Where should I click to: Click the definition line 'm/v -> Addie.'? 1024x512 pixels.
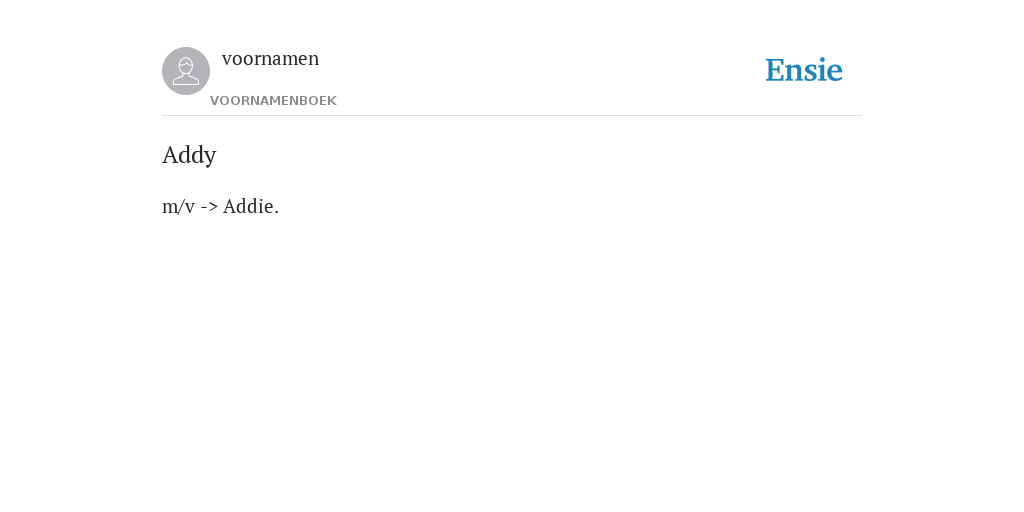click(221, 206)
